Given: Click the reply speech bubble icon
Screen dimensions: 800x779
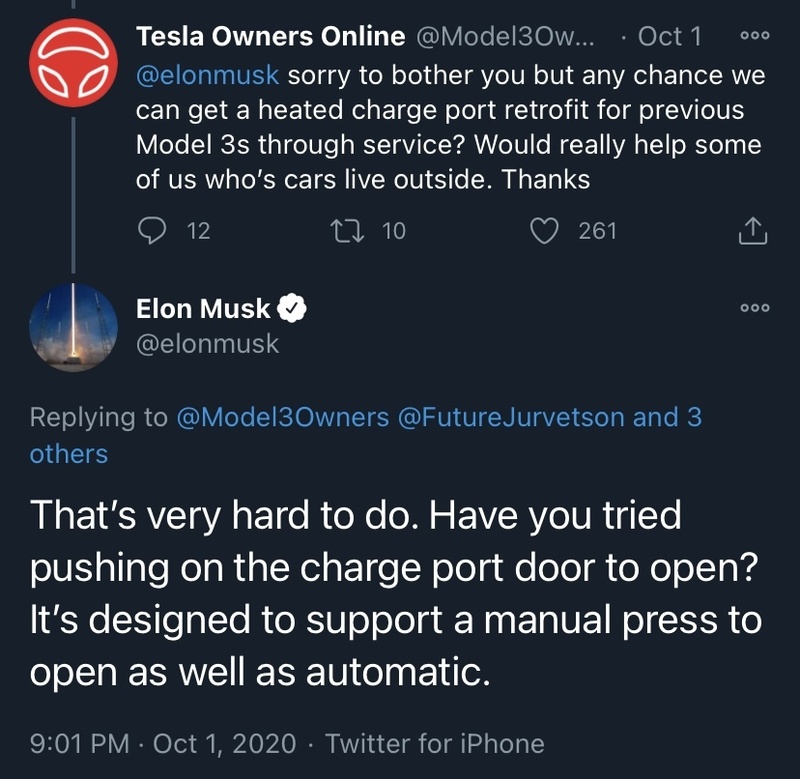Looking at the screenshot, I should coord(150,231).
